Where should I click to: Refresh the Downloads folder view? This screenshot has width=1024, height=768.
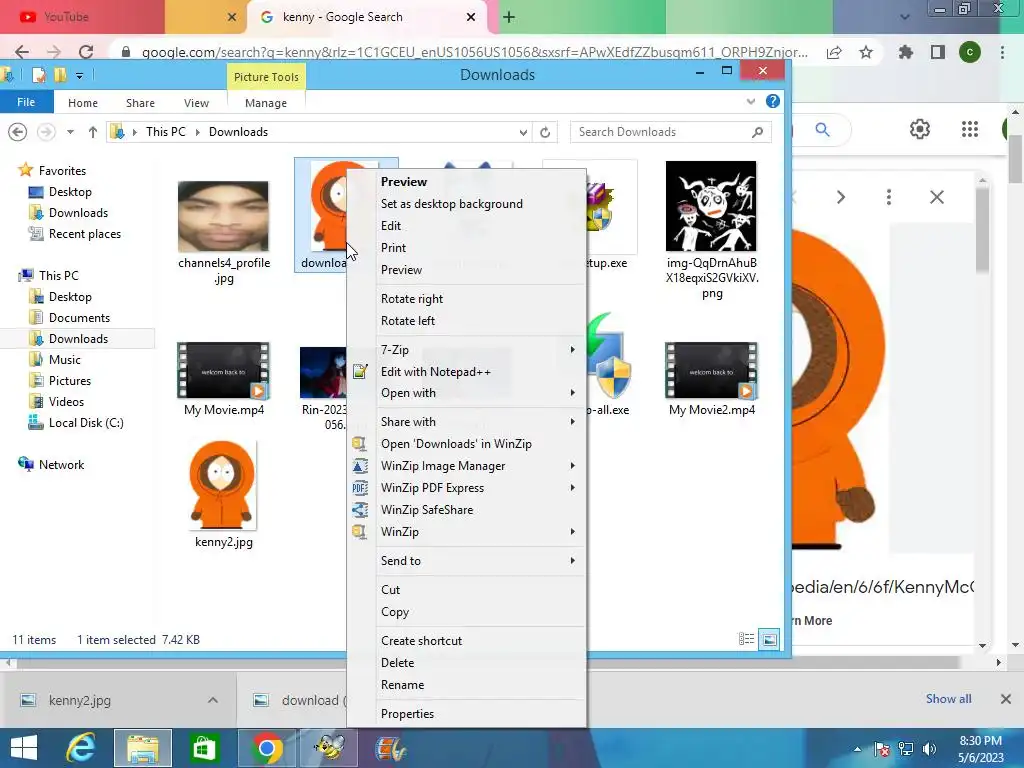(x=545, y=132)
